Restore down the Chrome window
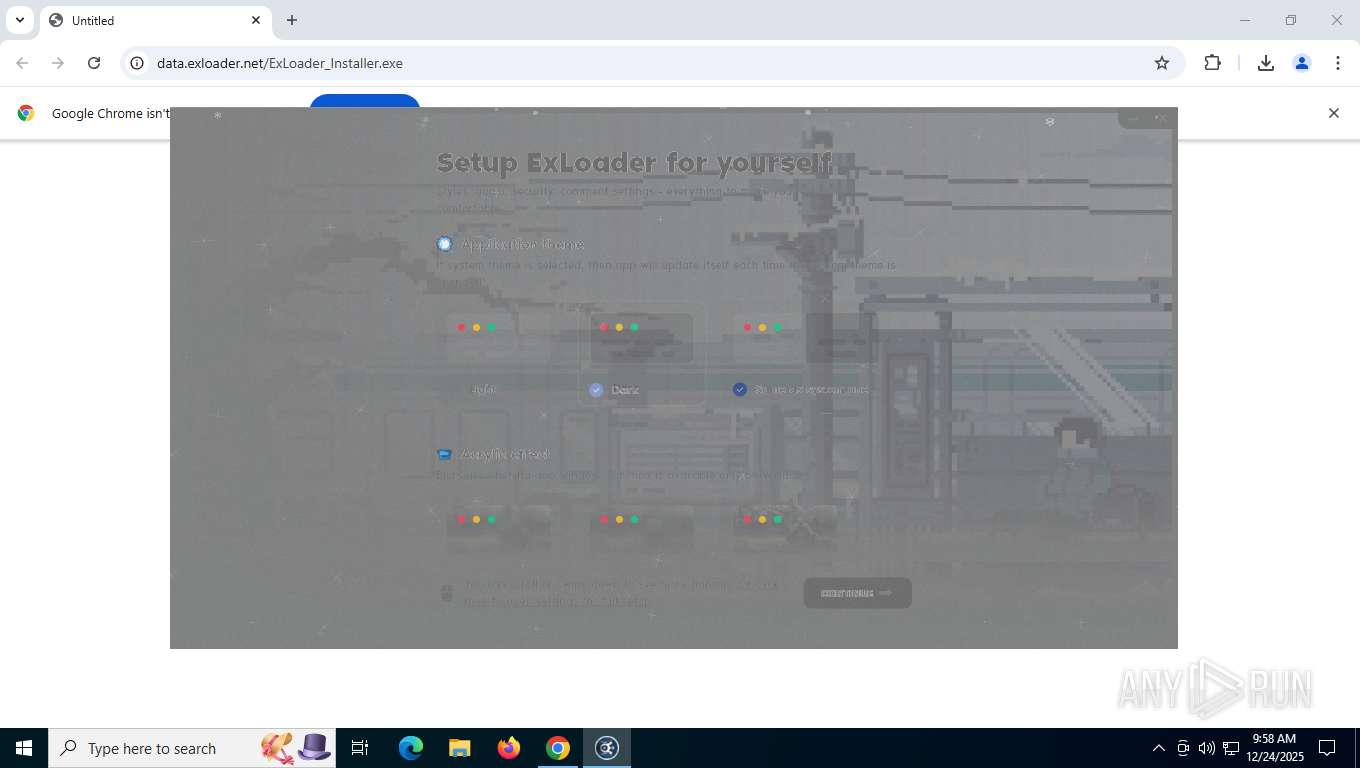 pyautogui.click(x=1291, y=20)
